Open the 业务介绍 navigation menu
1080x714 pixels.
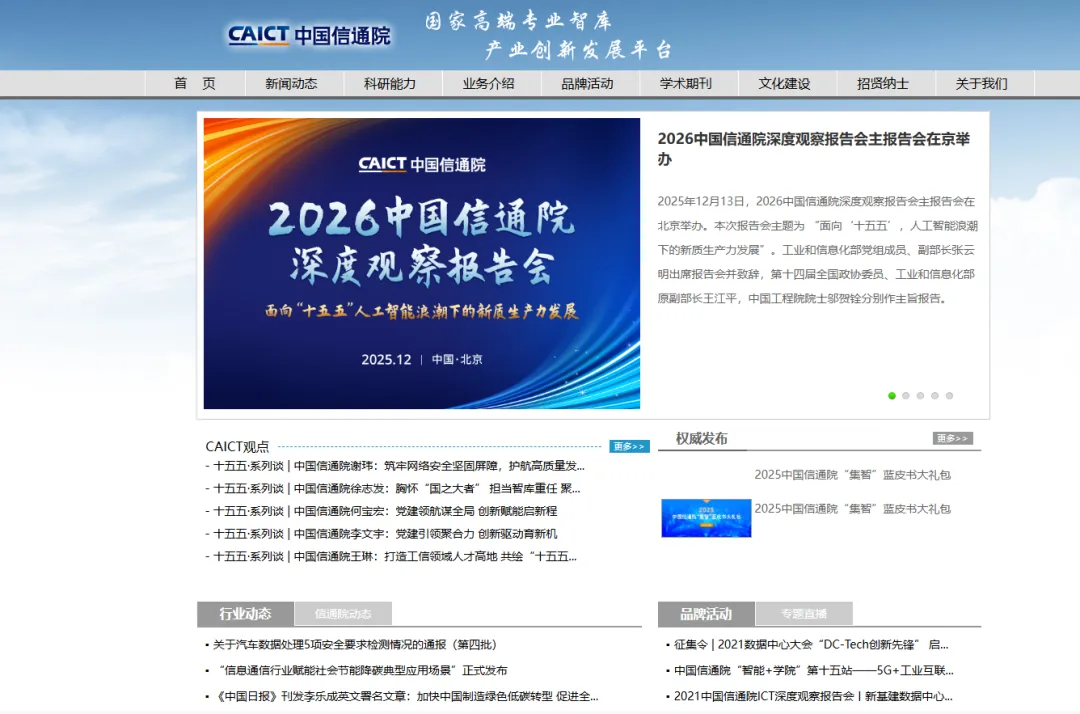coord(488,83)
